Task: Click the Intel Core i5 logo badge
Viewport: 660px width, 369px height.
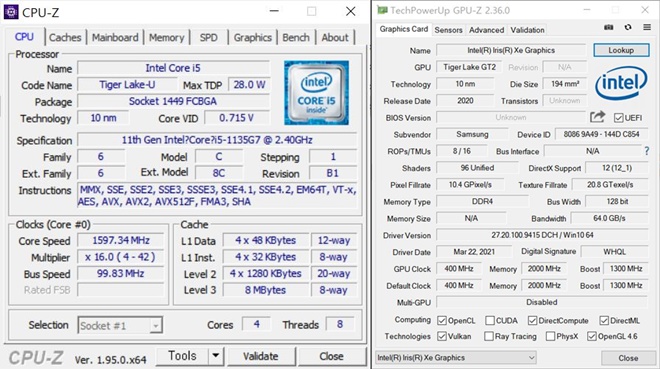Action: [x=316, y=93]
